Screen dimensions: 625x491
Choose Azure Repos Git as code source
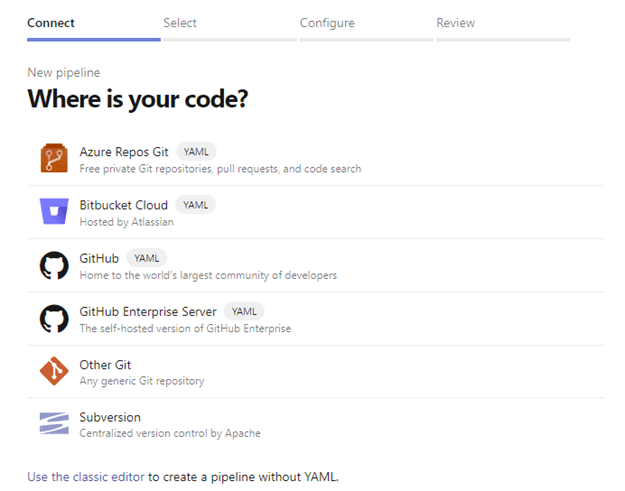[124, 152]
